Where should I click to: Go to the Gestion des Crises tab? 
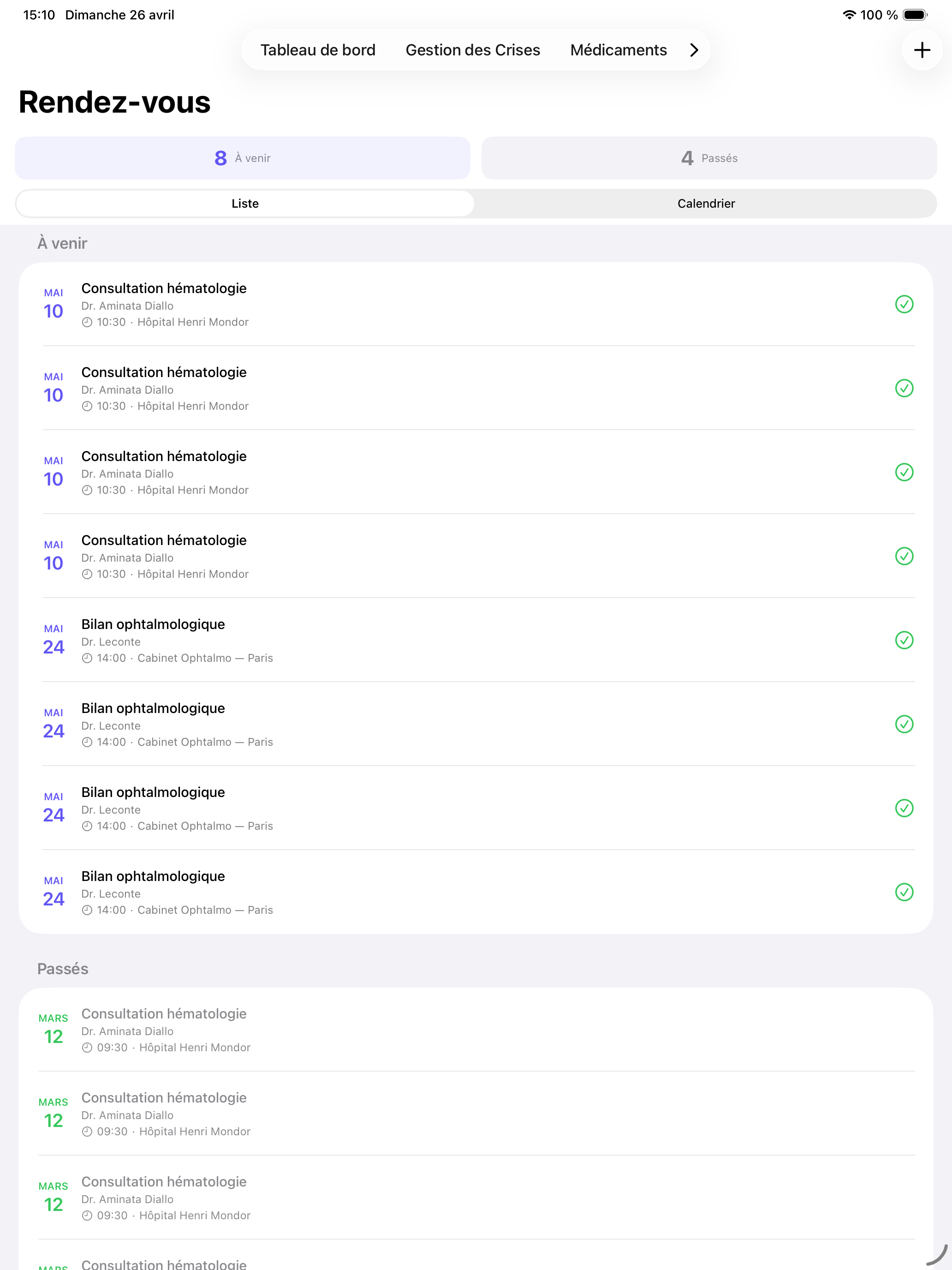point(472,50)
